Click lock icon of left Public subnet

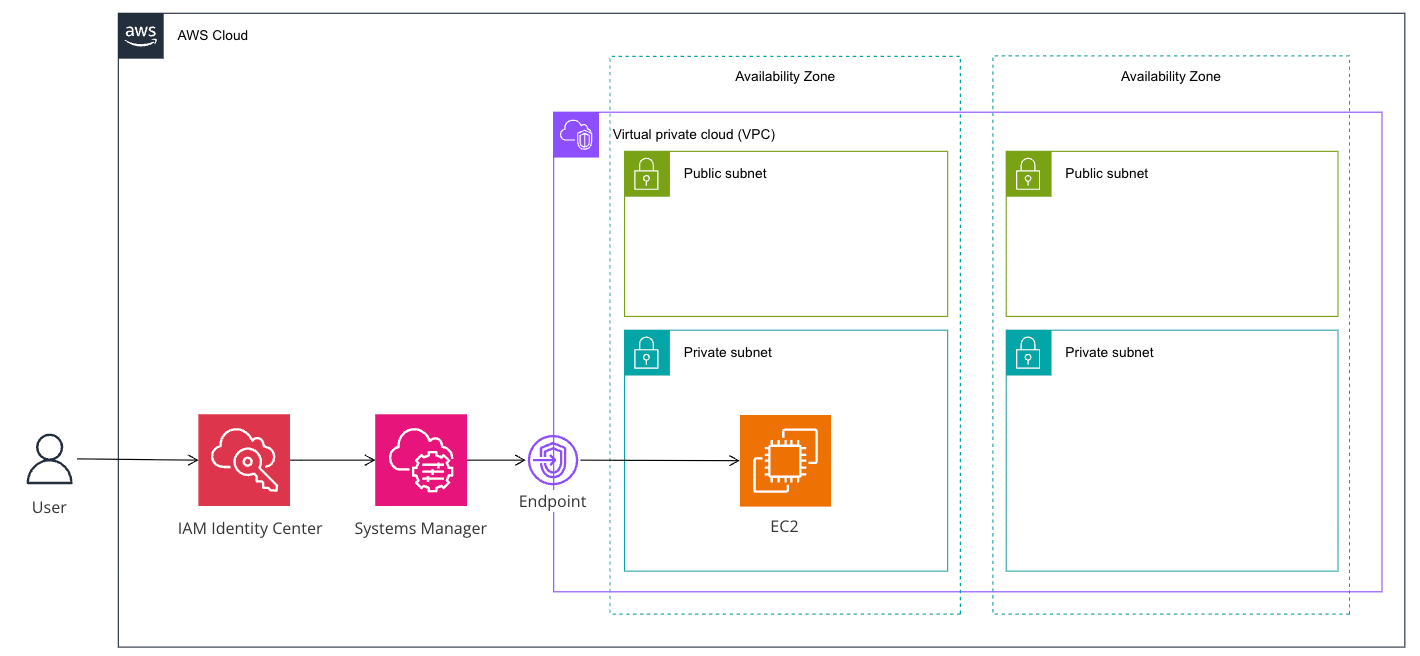[647, 174]
